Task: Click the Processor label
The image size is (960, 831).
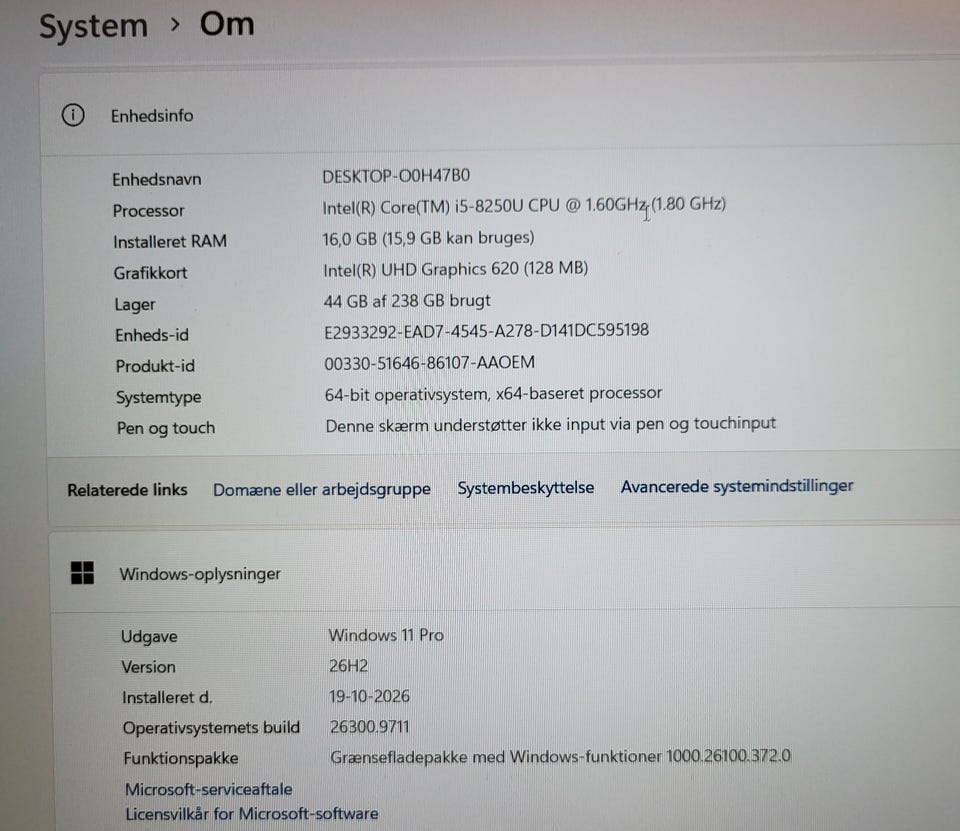Action: (148, 211)
